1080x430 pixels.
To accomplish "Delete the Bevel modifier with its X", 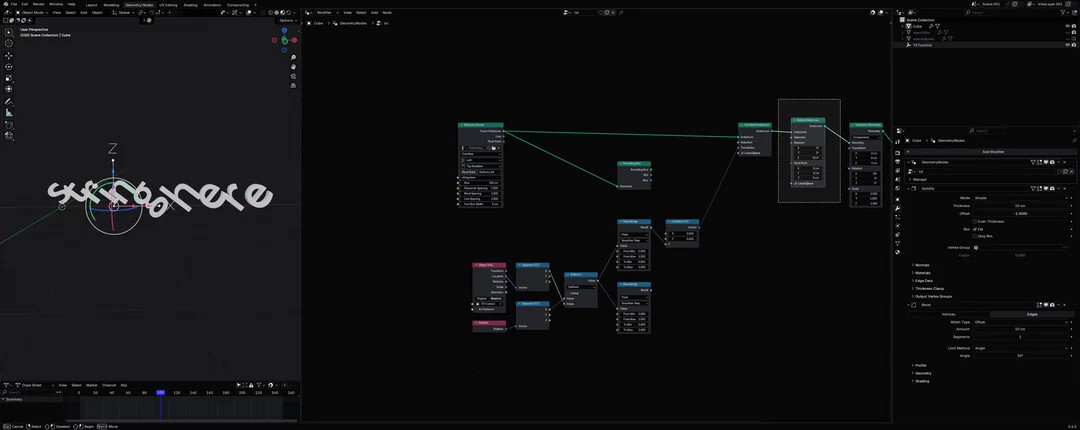I will (x=1064, y=305).
